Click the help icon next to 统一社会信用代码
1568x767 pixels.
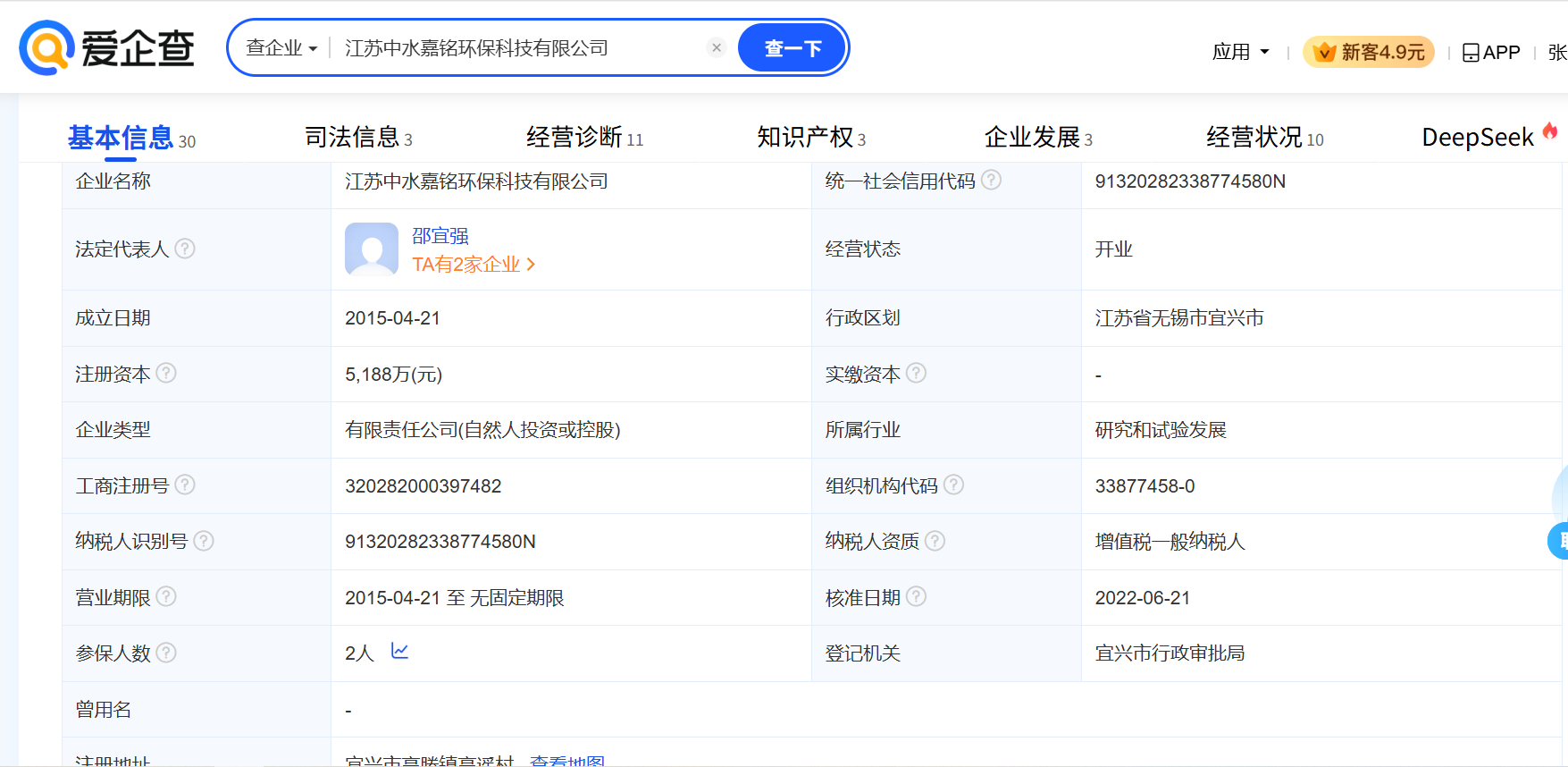pyautogui.click(x=991, y=180)
